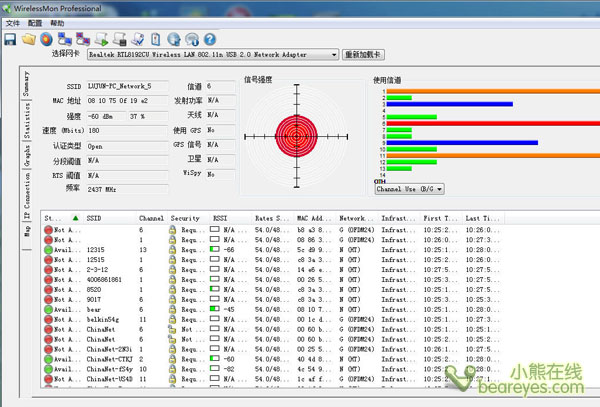Viewport: 600px width, 407px height.
Task: Click the red status circle for ChinaNet-US4D
Action: coord(48,379)
